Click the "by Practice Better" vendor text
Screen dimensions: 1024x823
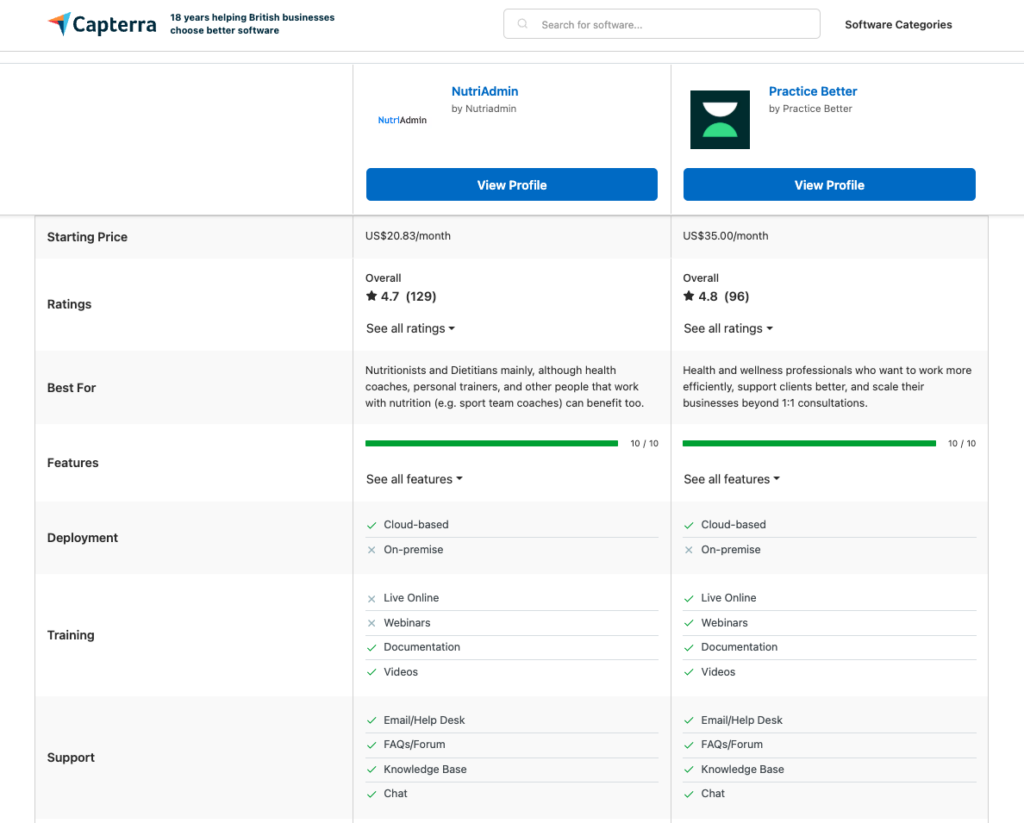tap(810, 108)
